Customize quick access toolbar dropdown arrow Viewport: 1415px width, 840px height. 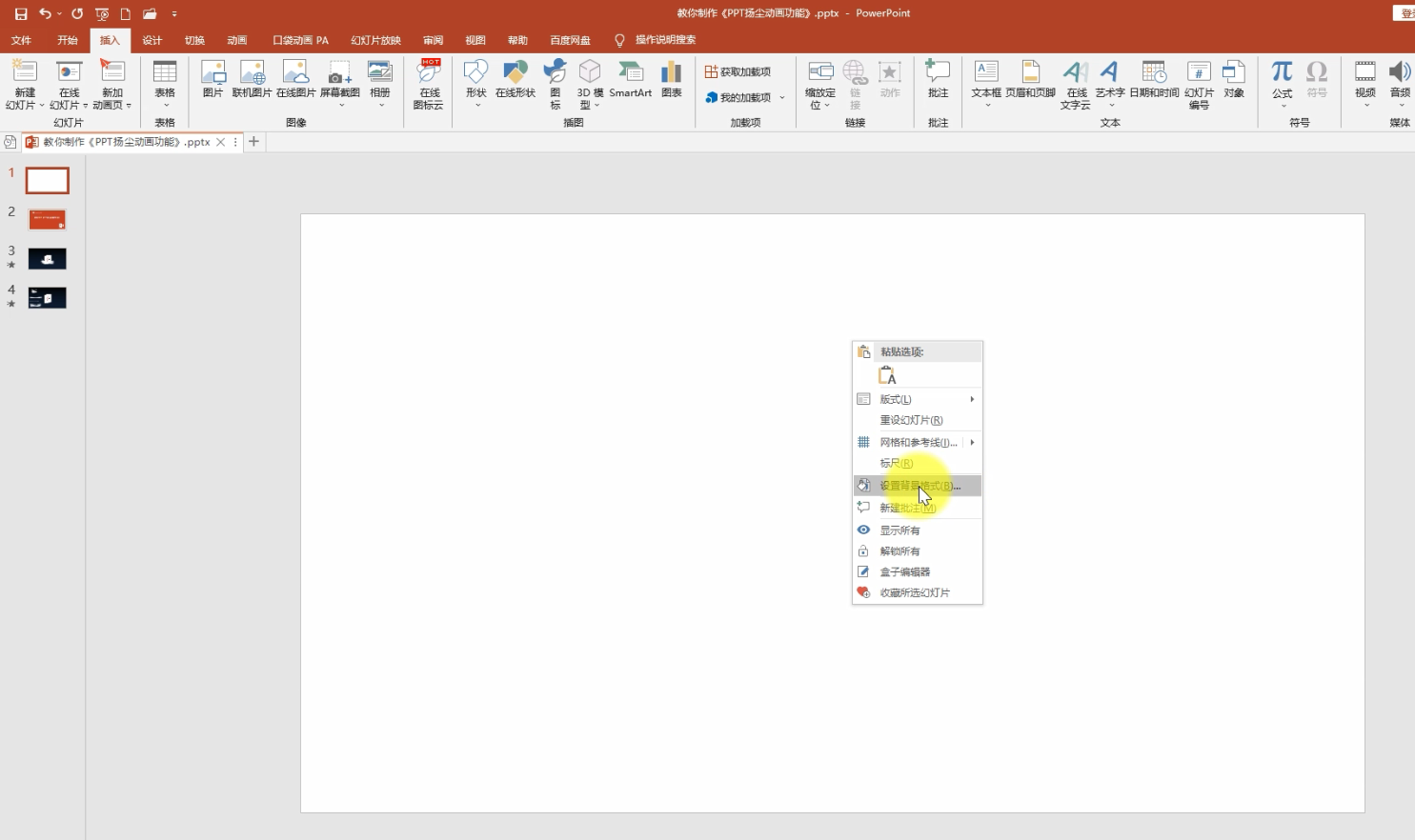tap(174, 13)
